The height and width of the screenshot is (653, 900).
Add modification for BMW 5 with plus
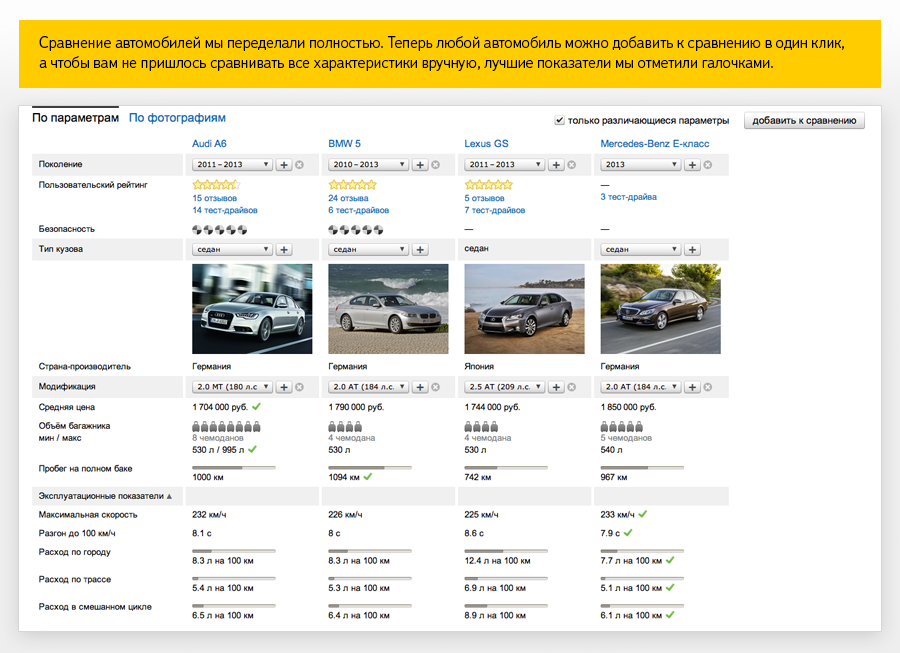420,387
